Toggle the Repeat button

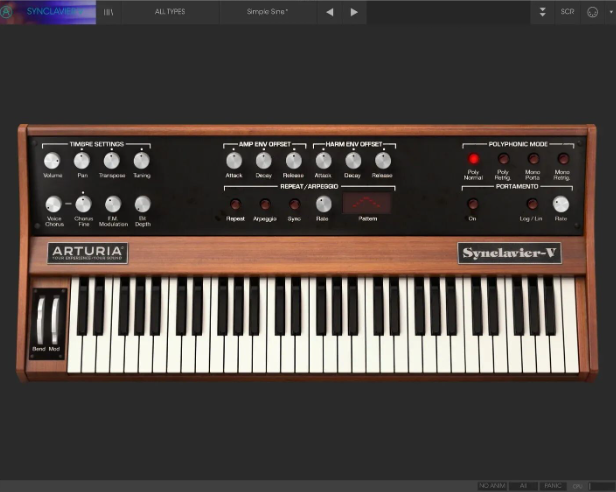(x=235, y=204)
